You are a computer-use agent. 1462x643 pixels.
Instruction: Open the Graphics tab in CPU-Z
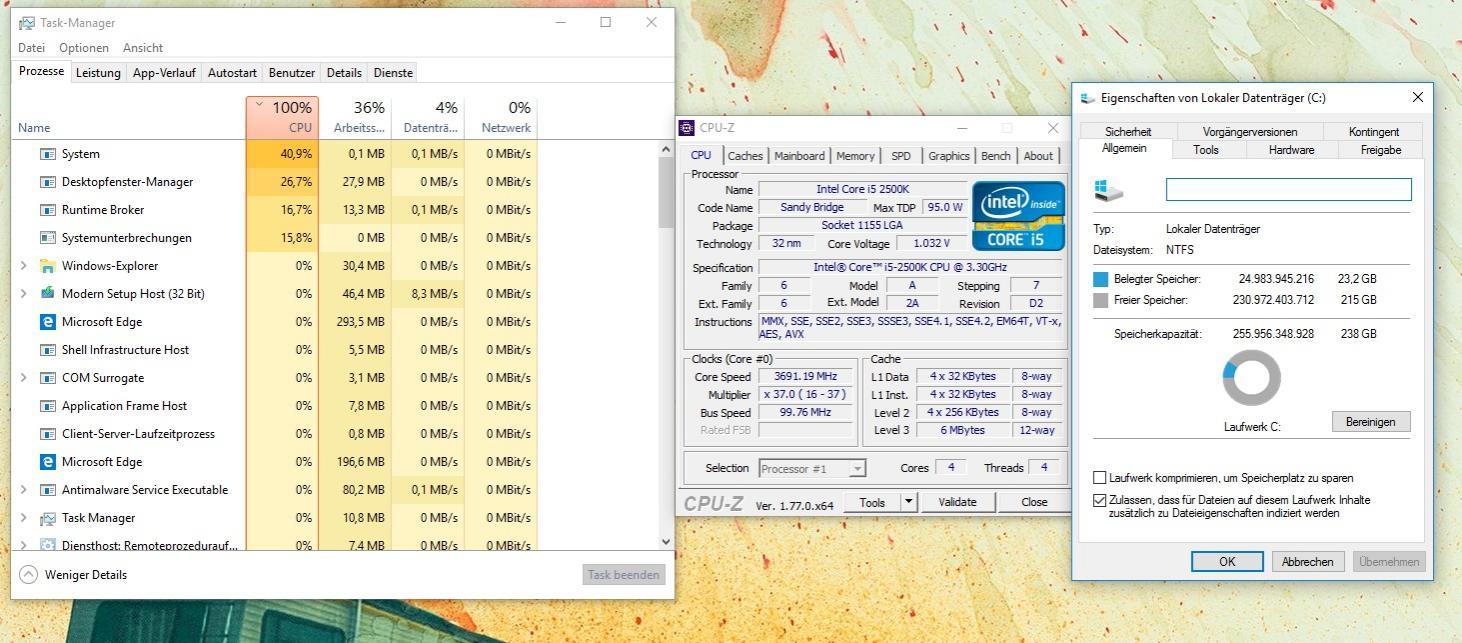tap(949, 156)
